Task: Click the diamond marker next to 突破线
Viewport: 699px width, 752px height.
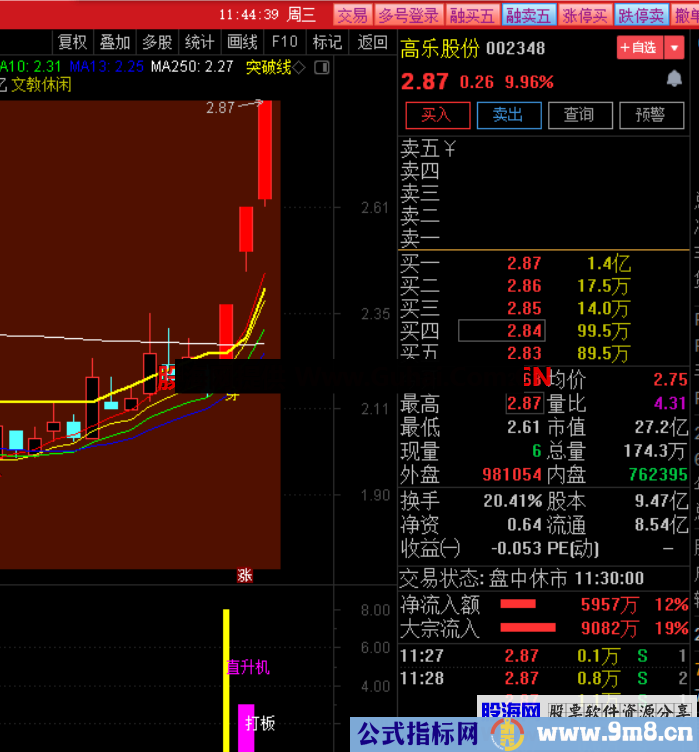Action: pyautogui.click(x=300, y=67)
